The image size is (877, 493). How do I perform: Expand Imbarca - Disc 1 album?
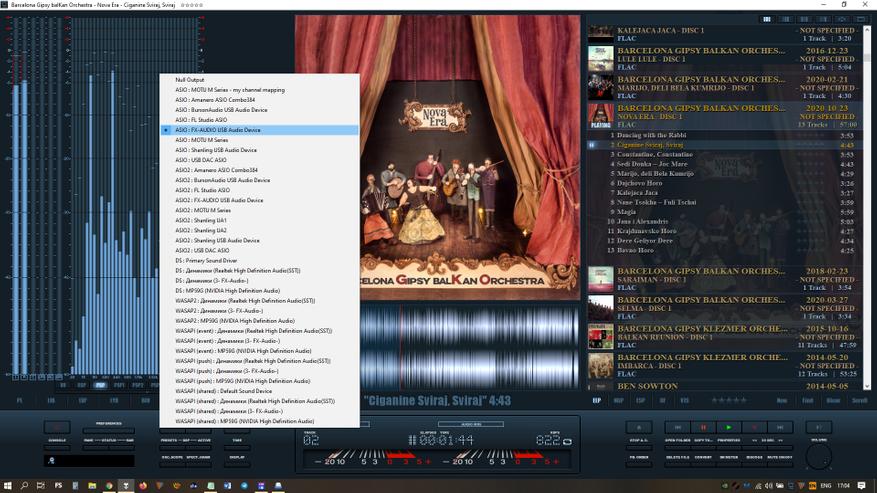[x=725, y=365]
